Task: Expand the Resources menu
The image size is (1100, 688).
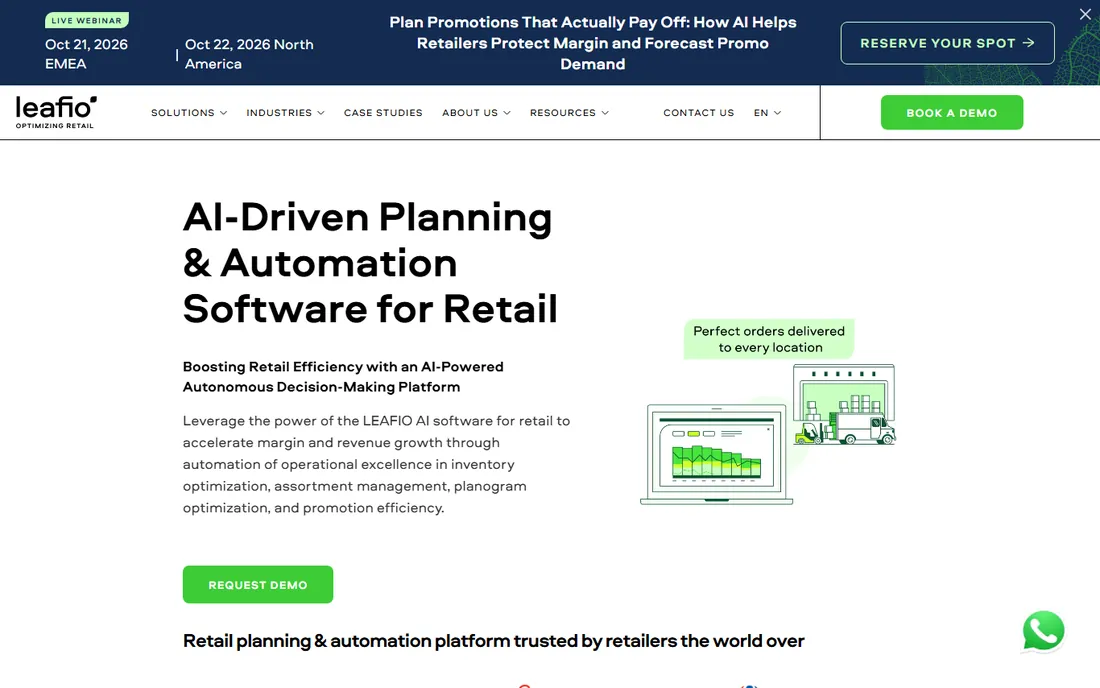Action: [569, 113]
